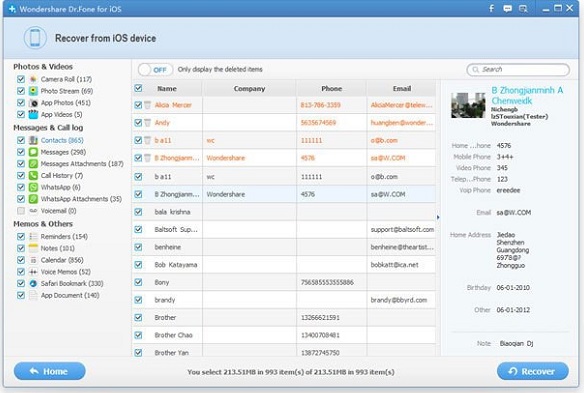
Task: Click the iPhone device icon in header
Action: point(35,38)
